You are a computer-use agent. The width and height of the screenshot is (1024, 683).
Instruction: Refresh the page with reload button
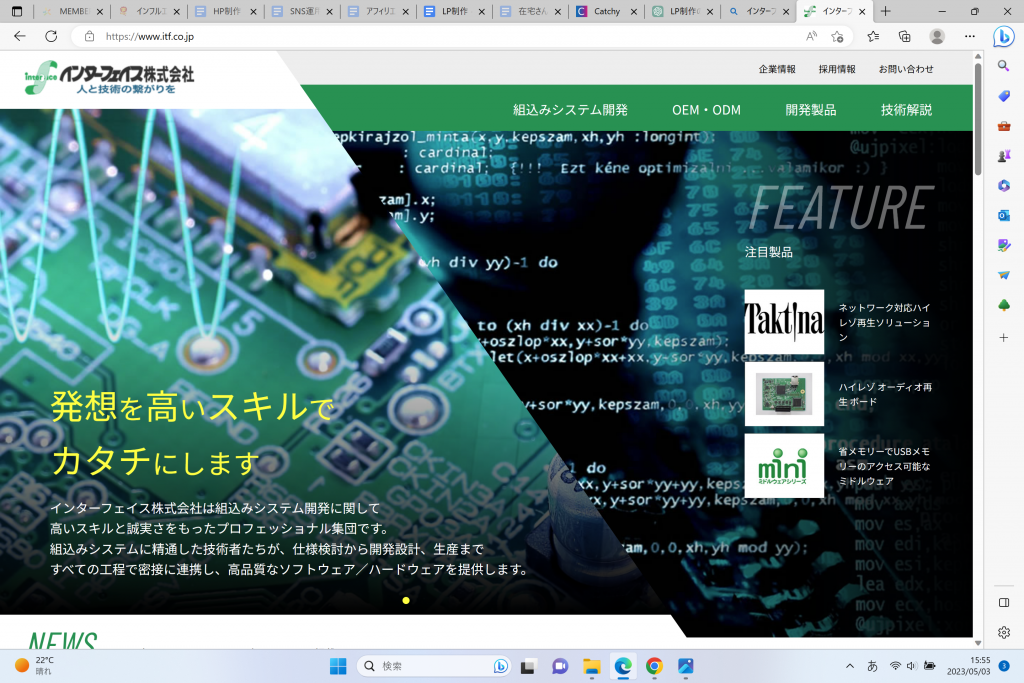(x=51, y=36)
